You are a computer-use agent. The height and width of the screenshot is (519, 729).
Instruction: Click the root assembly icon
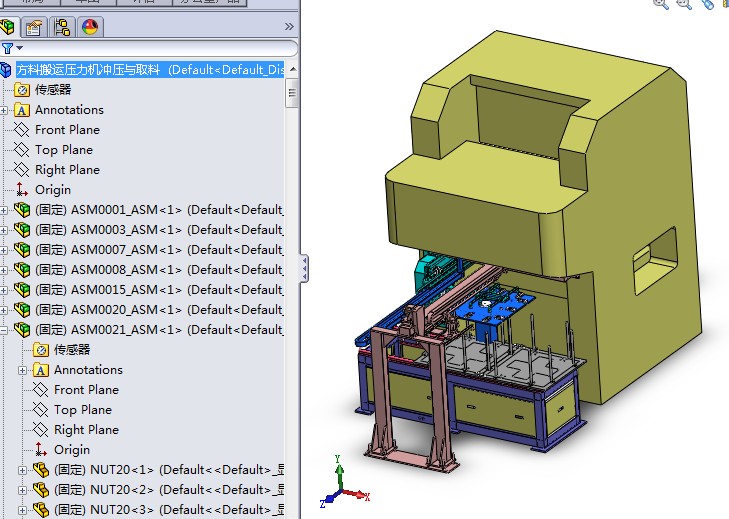tap(6, 70)
